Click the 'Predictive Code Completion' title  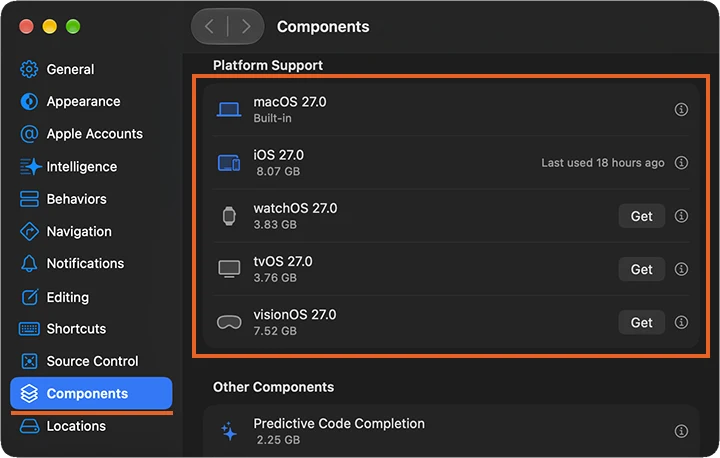pyautogui.click(x=339, y=423)
